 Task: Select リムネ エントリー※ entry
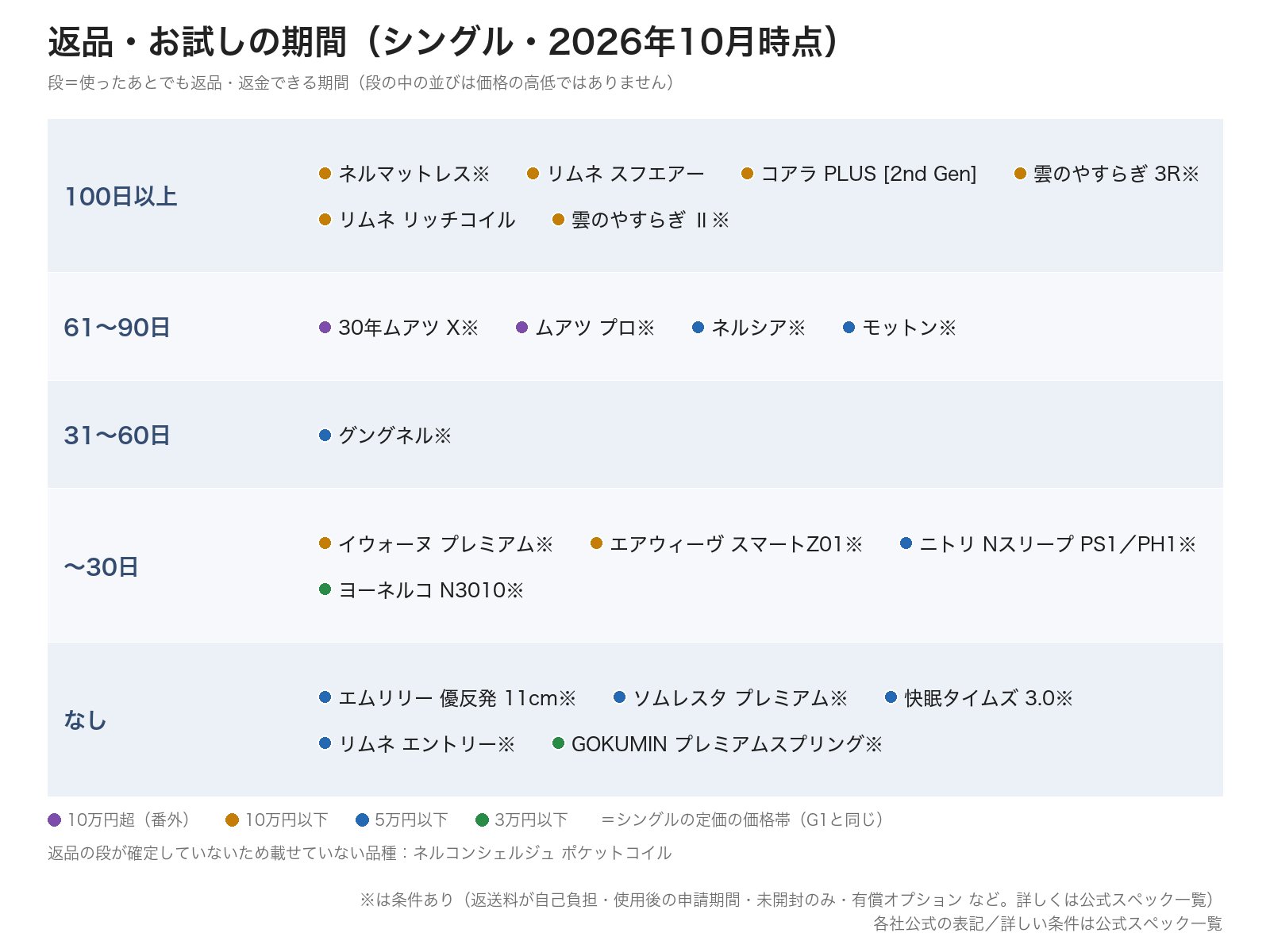coord(417,744)
